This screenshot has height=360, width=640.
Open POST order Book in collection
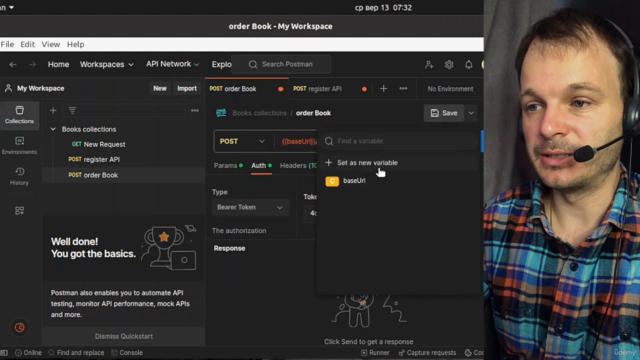click(x=123, y=175)
